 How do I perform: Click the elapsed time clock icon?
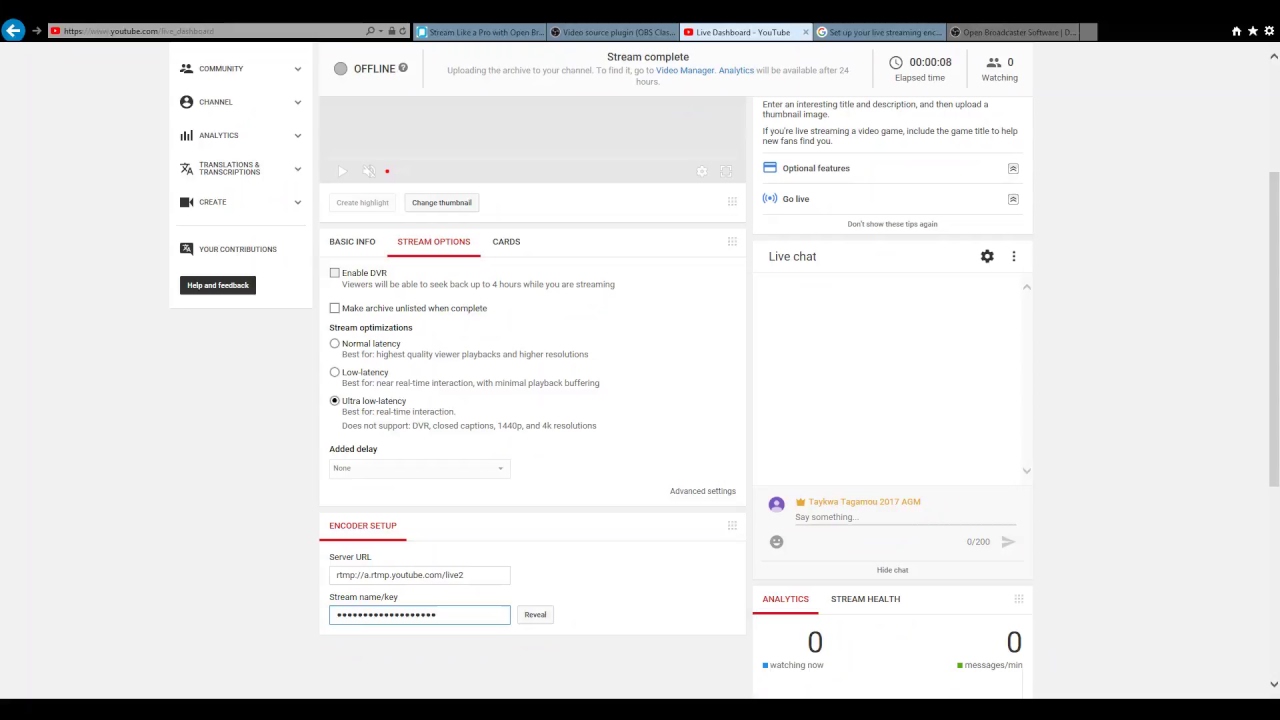tap(895, 62)
